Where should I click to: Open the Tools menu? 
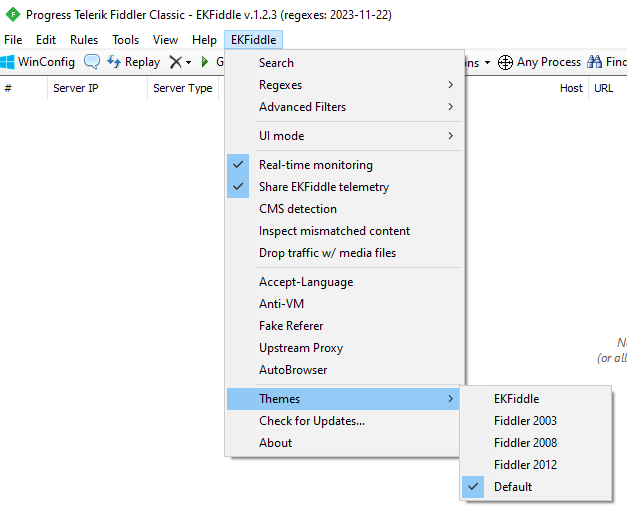[126, 40]
